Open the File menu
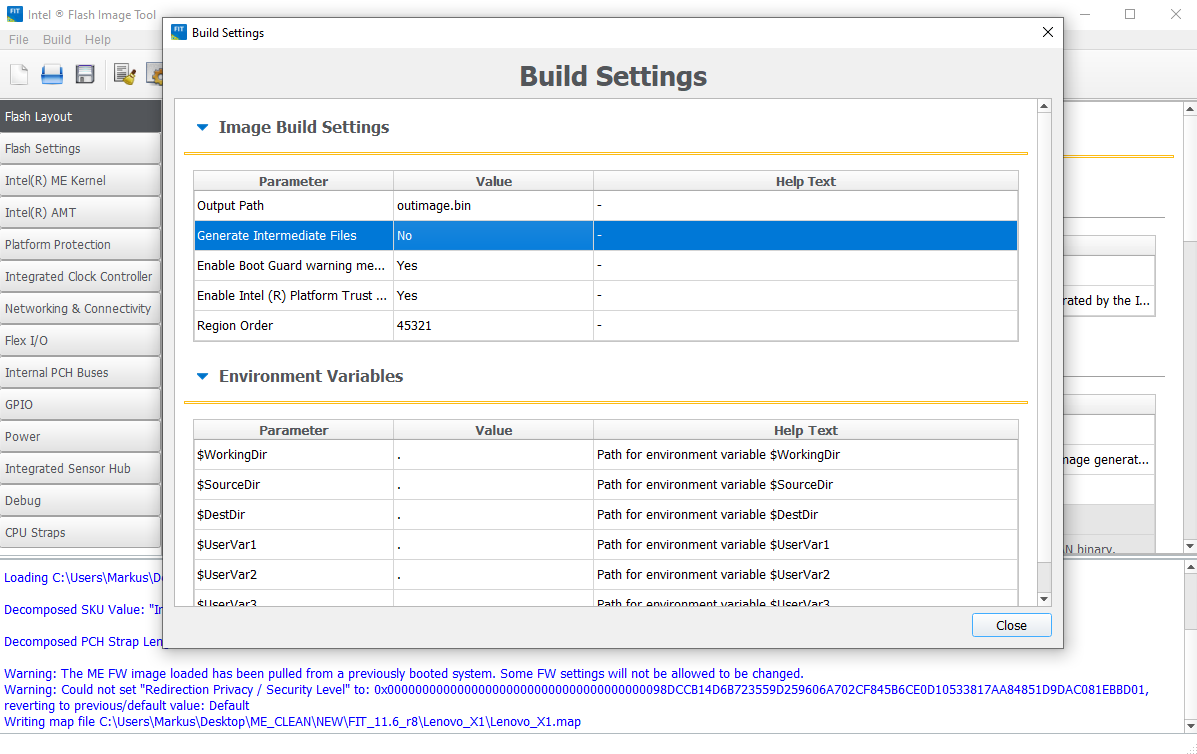 point(19,40)
